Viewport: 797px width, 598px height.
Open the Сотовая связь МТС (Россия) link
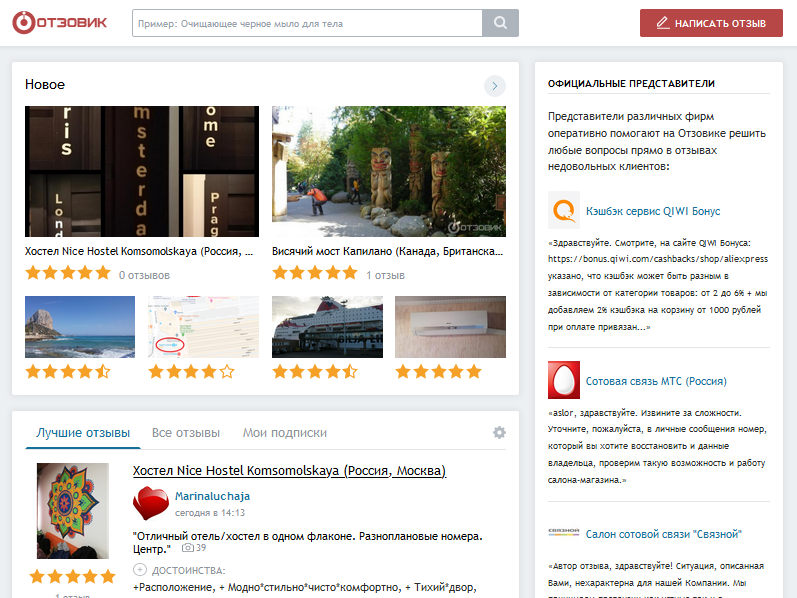click(x=656, y=381)
